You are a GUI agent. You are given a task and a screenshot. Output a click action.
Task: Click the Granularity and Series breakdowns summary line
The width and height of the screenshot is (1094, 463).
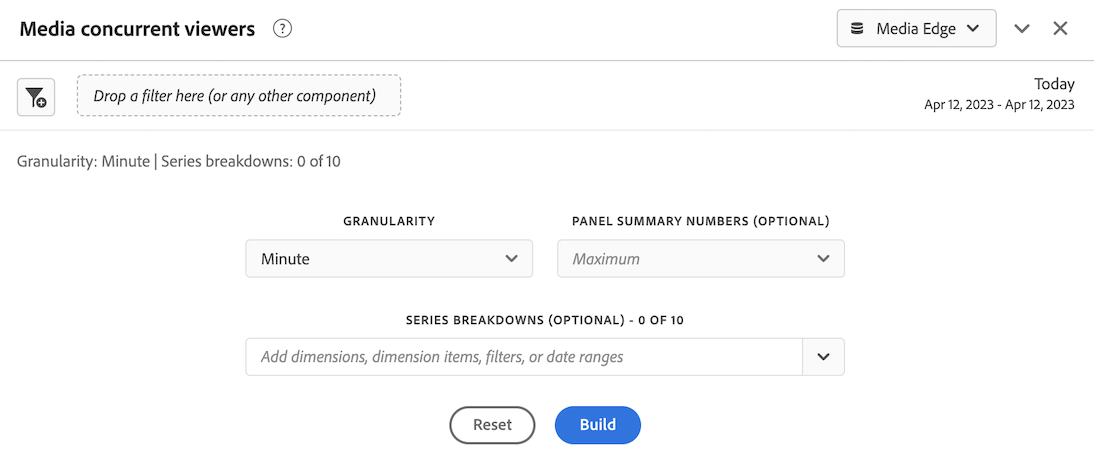179,161
